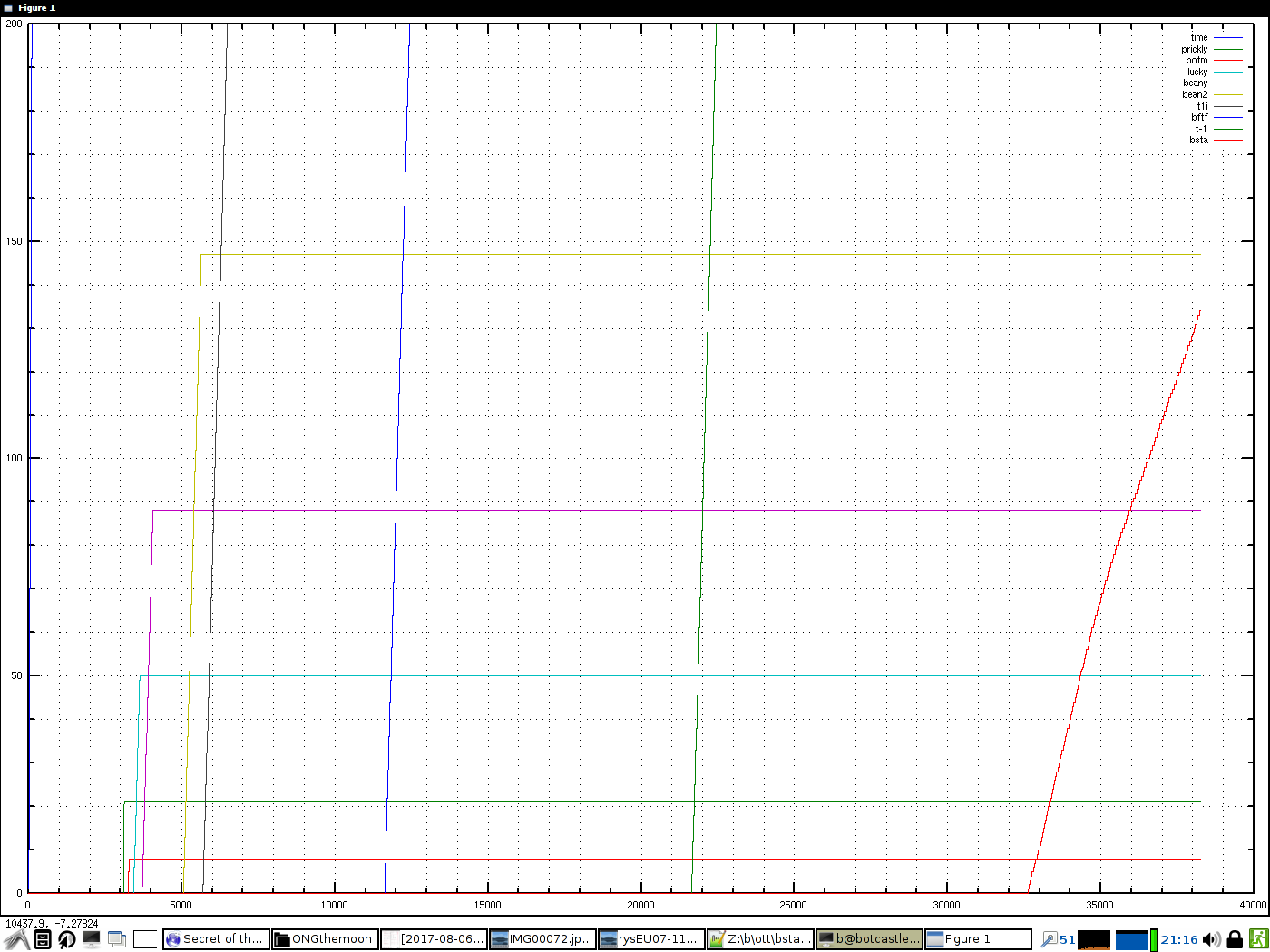The image size is (1270, 952).
Task: Open the 'Z:\b\ott\bsta...' taskbar window
Action: click(x=760, y=939)
